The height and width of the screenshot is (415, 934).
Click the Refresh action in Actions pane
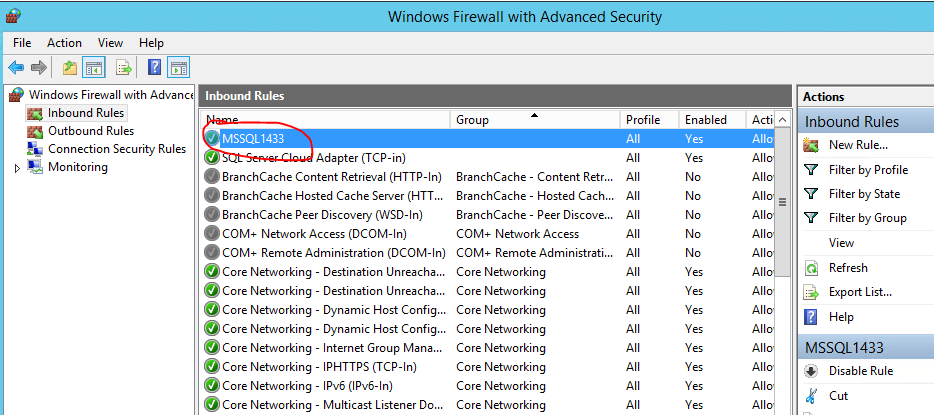point(848,268)
